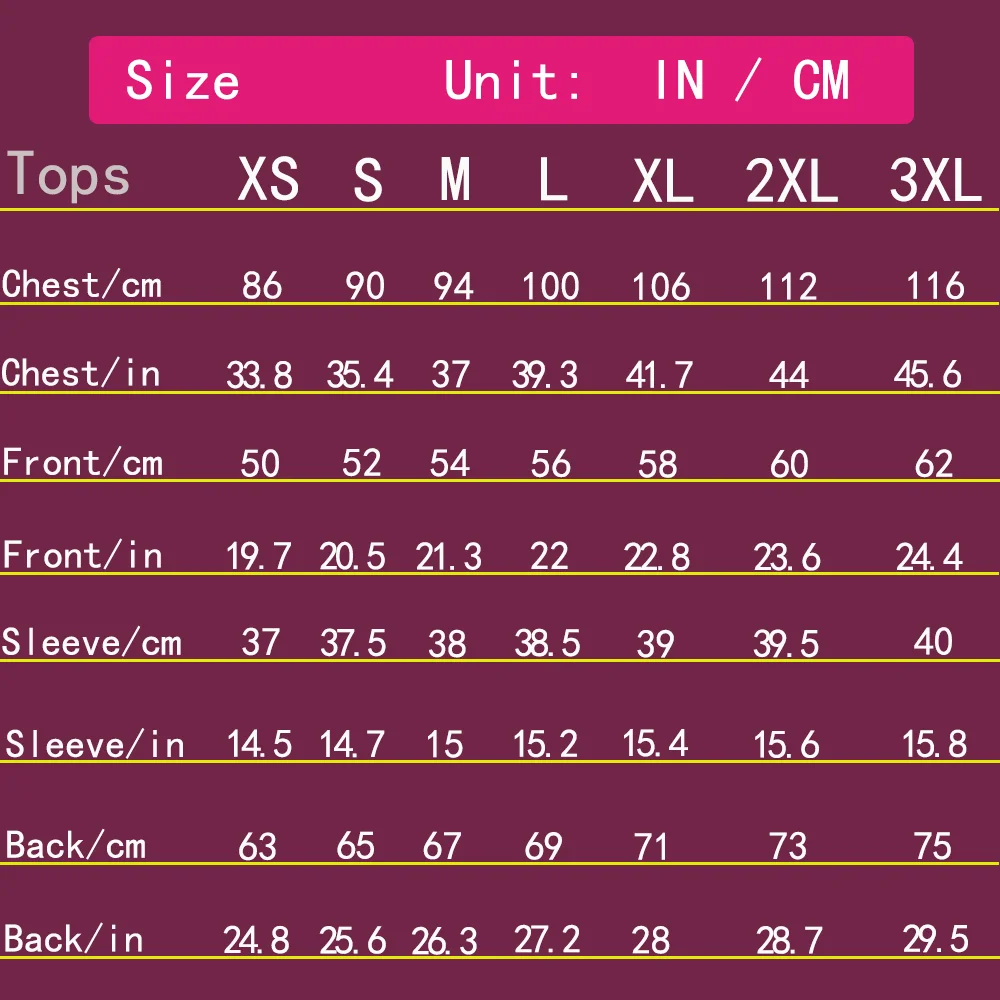
Task: Click the Front/in row label
Action: click(x=82, y=555)
